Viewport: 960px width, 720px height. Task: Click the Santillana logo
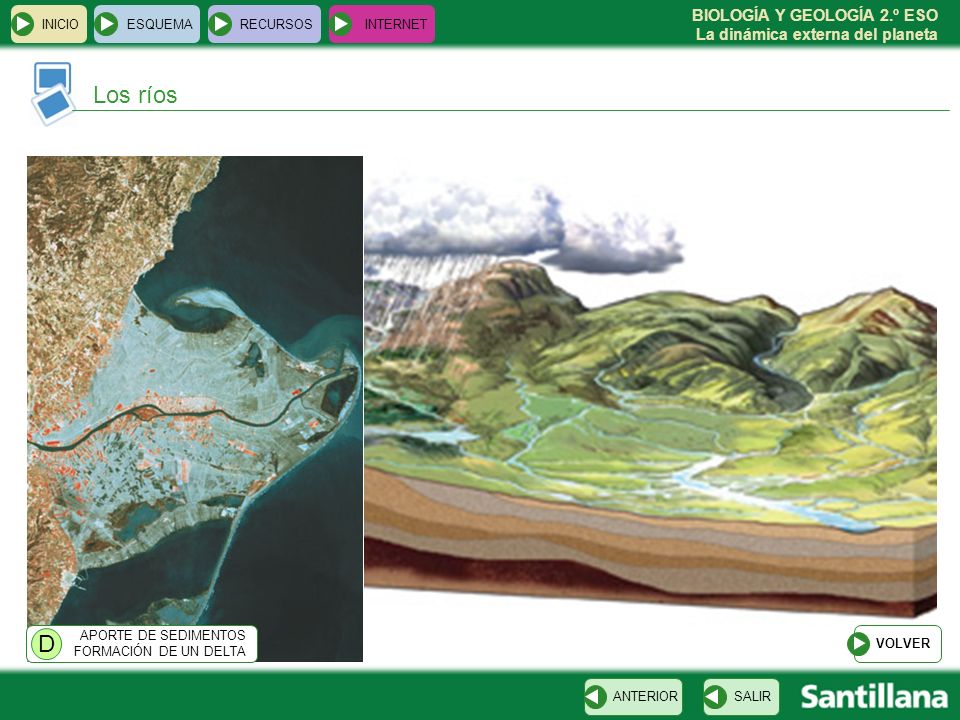874,697
